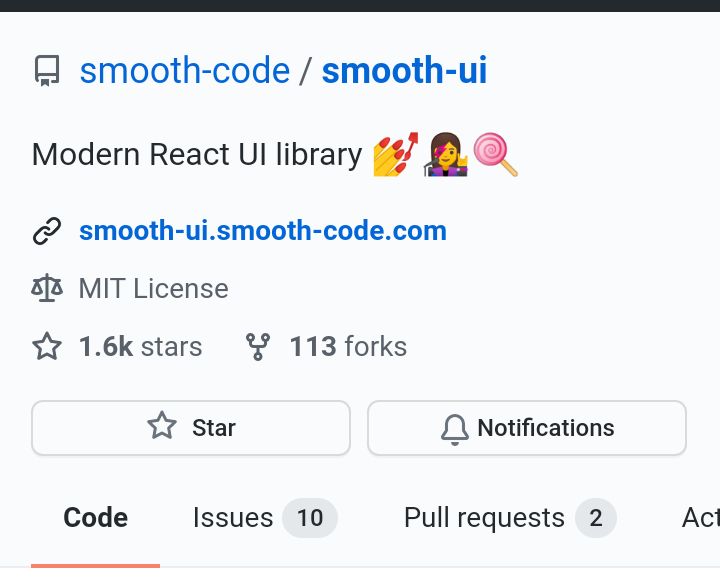This screenshot has width=720, height=579.
Task: Switch to the Pull requests tab
Action: tap(510, 518)
